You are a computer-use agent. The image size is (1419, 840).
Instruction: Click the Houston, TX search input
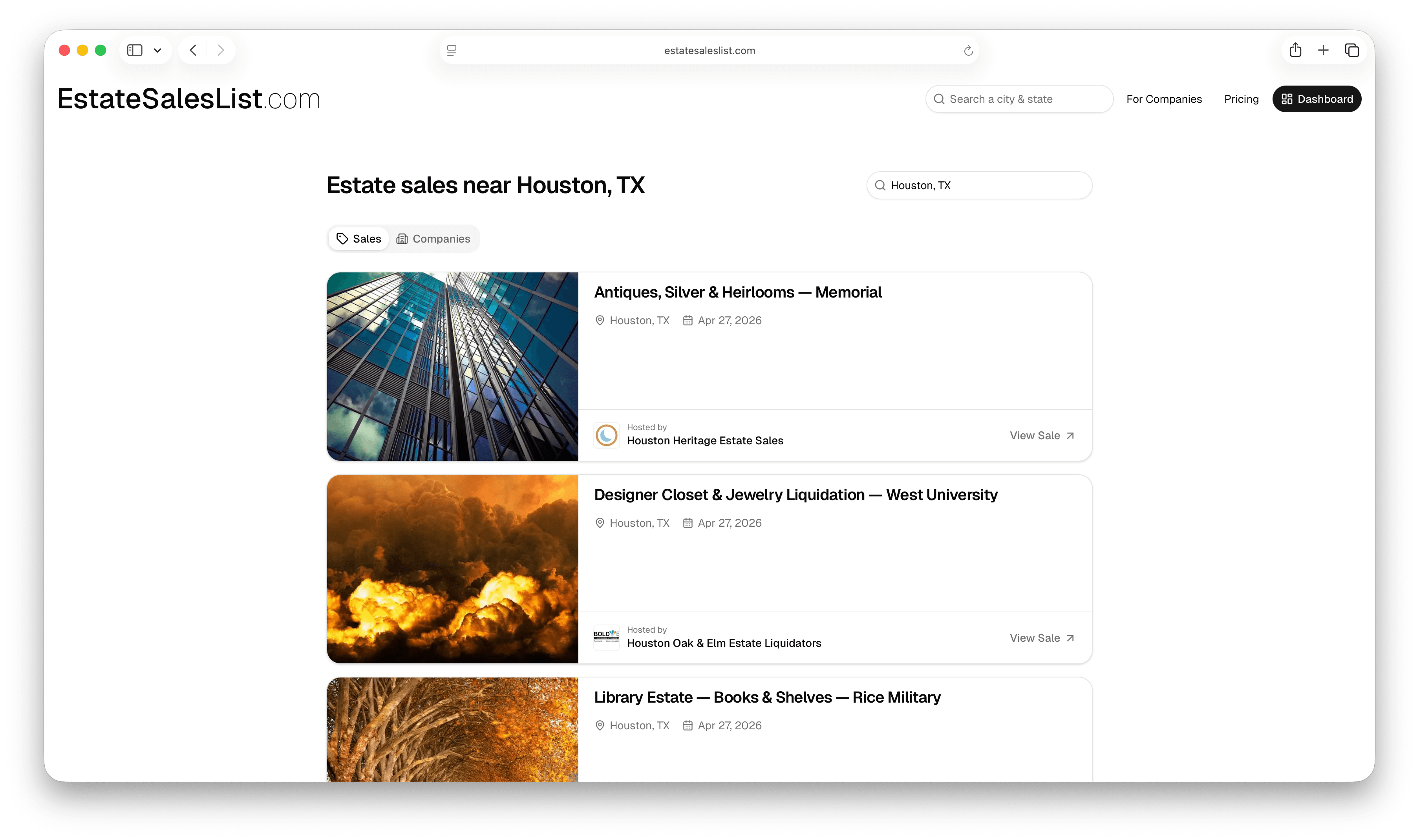point(978,185)
